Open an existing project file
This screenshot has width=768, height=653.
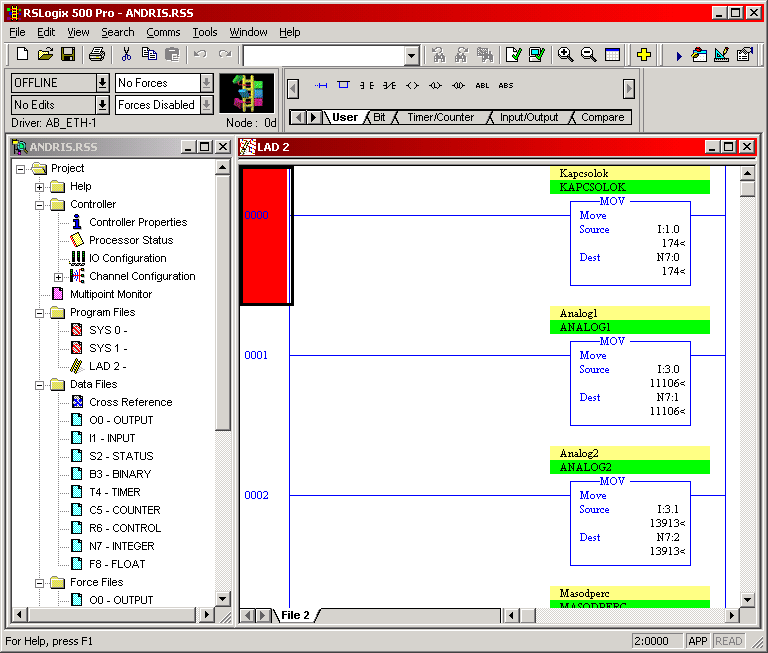click(x=45, y=54)
